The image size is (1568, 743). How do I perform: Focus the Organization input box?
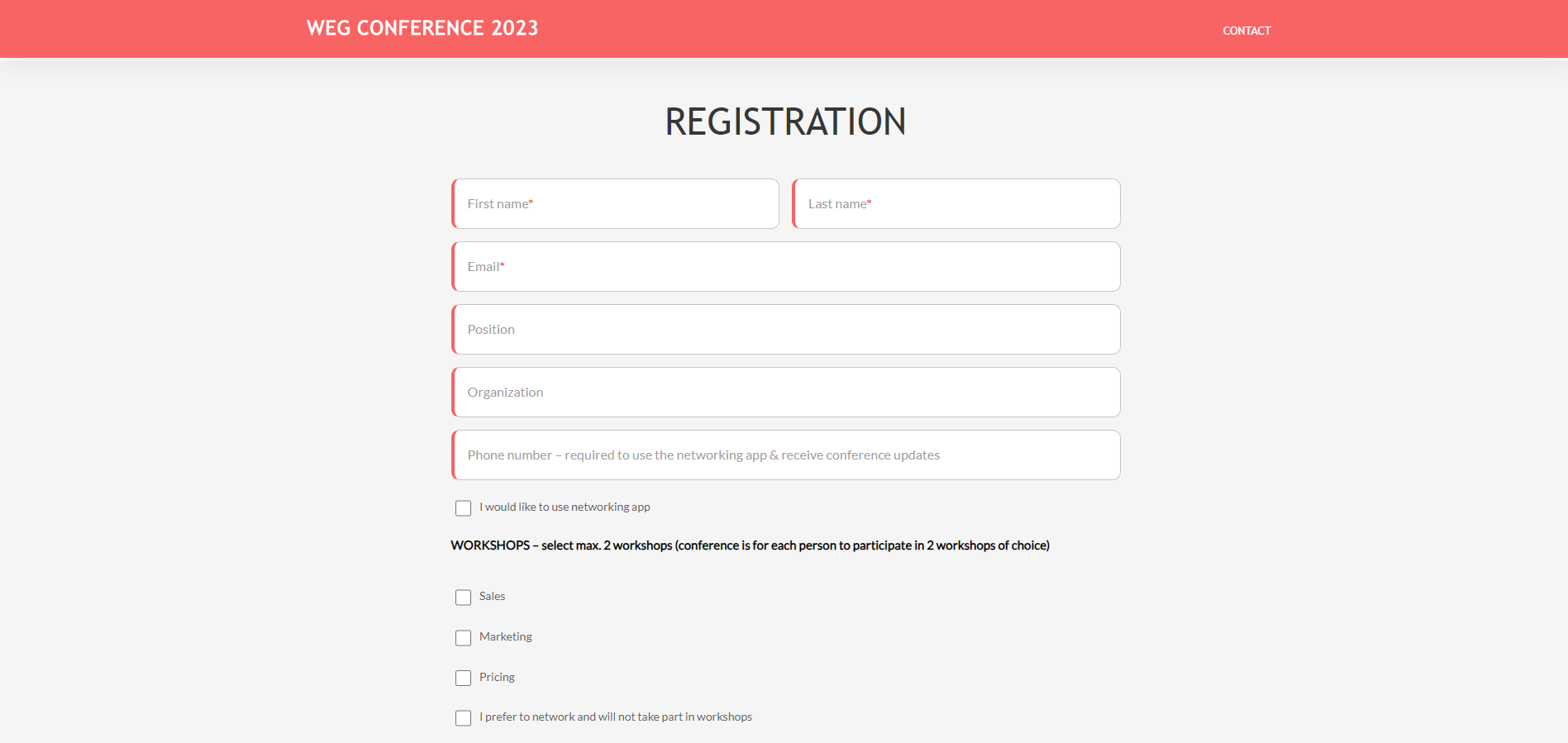[786, 393]
